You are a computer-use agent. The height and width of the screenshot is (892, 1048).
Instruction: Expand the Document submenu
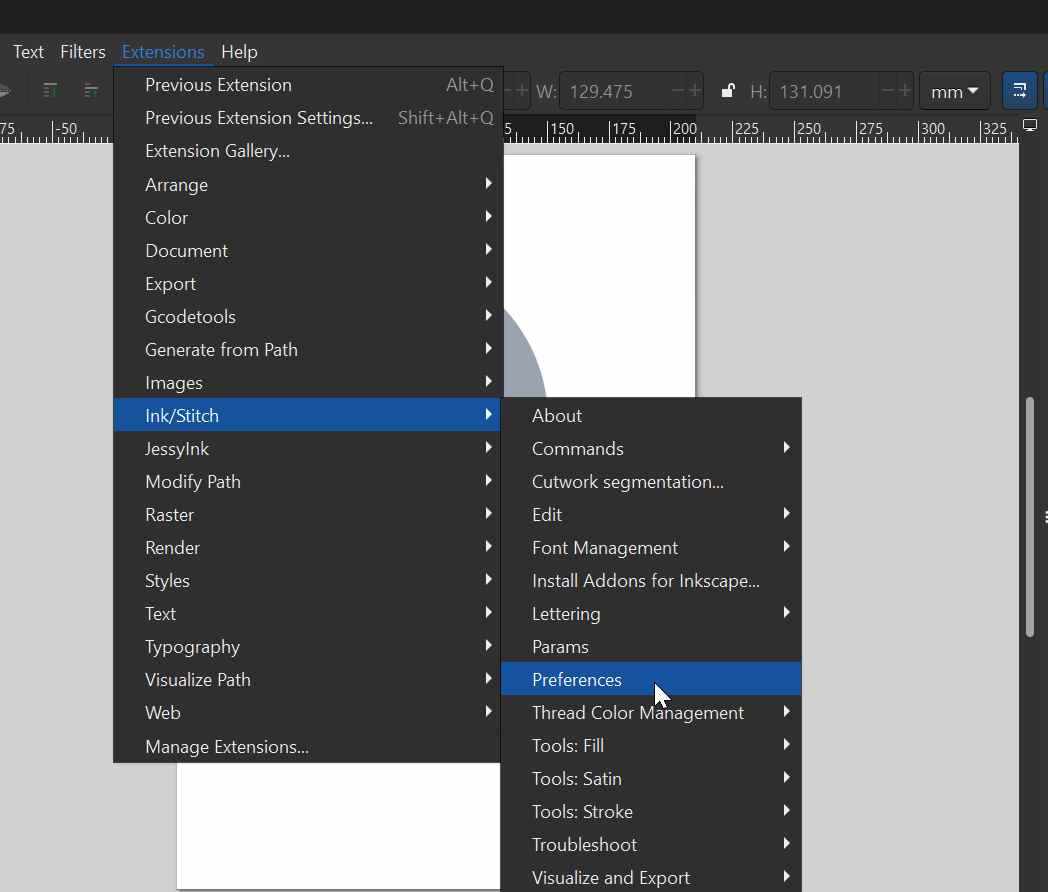[x=307, y=251]
